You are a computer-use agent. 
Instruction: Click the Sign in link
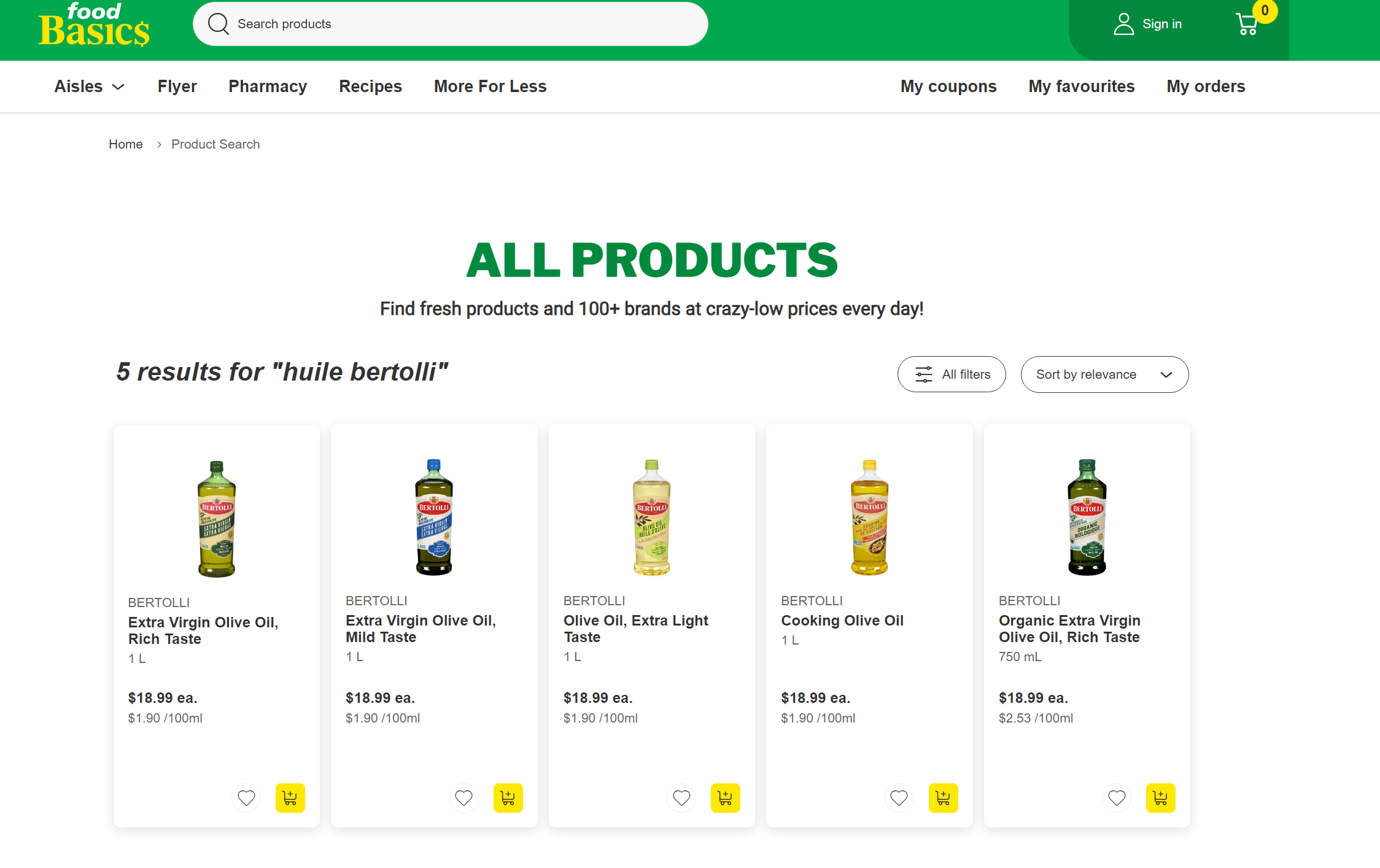click(x=1162, y=24)
